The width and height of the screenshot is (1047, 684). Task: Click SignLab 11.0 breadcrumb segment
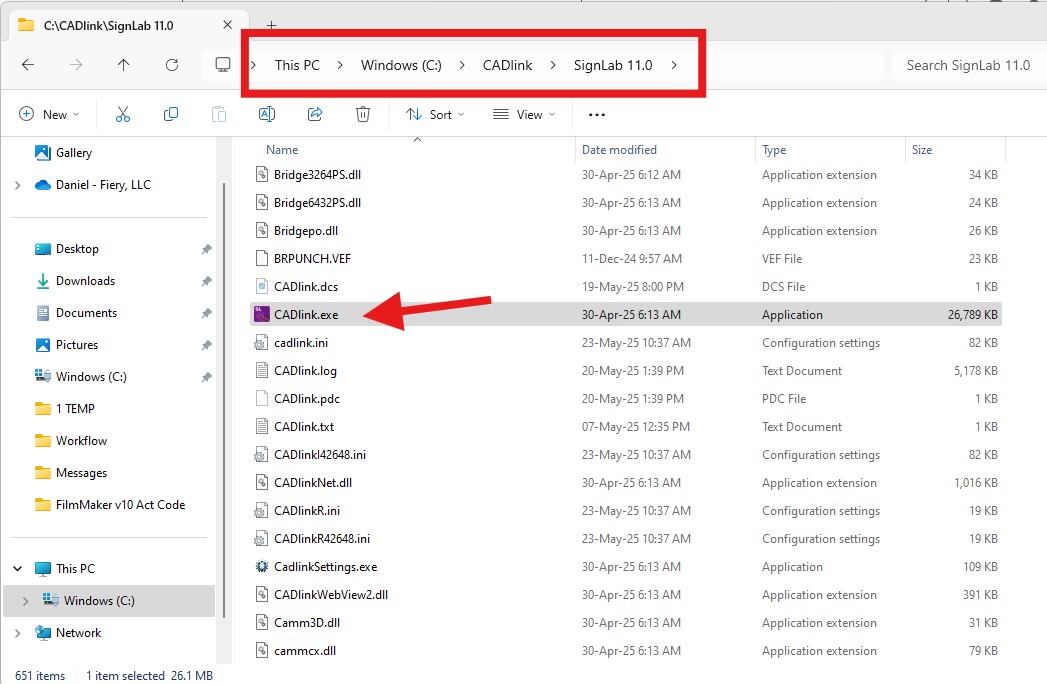click(x=613, y=65)
